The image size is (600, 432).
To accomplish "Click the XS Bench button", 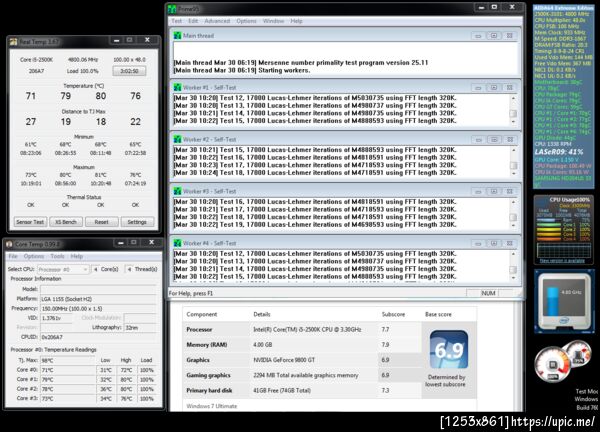I will tap(66, 222).
